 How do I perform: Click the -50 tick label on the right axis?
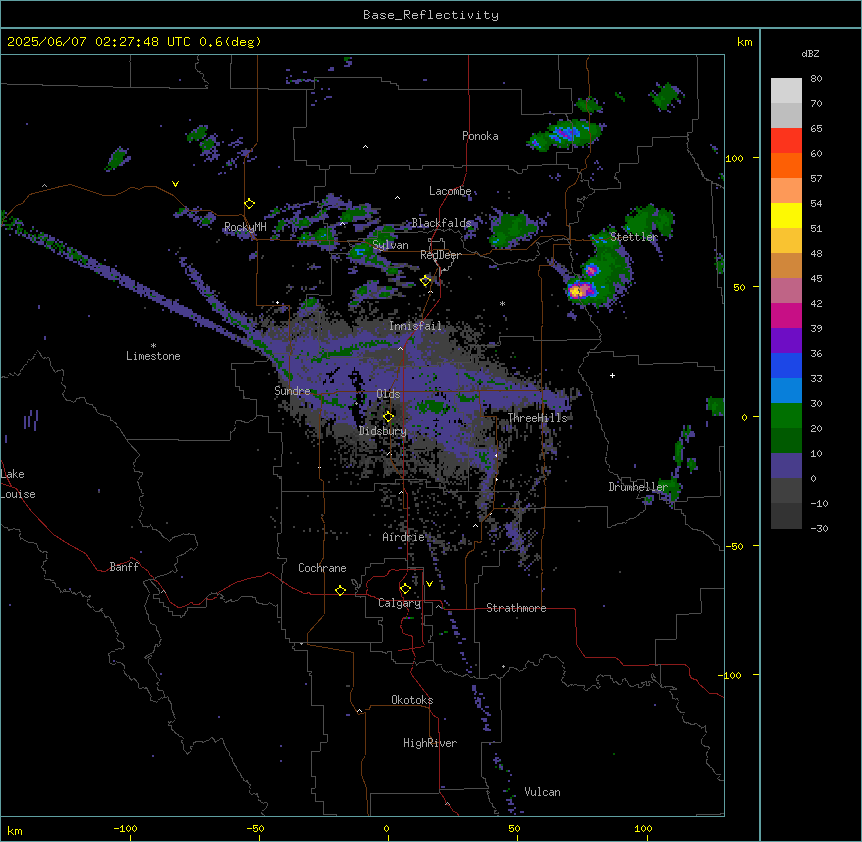(734, 546)
